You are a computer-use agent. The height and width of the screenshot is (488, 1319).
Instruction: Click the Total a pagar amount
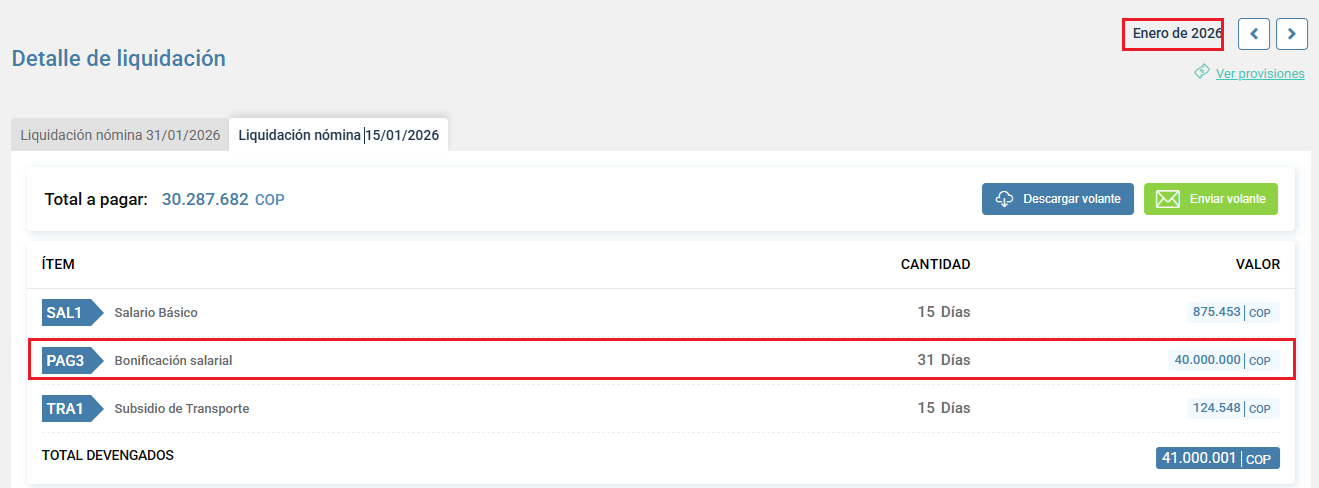(205, 199)
